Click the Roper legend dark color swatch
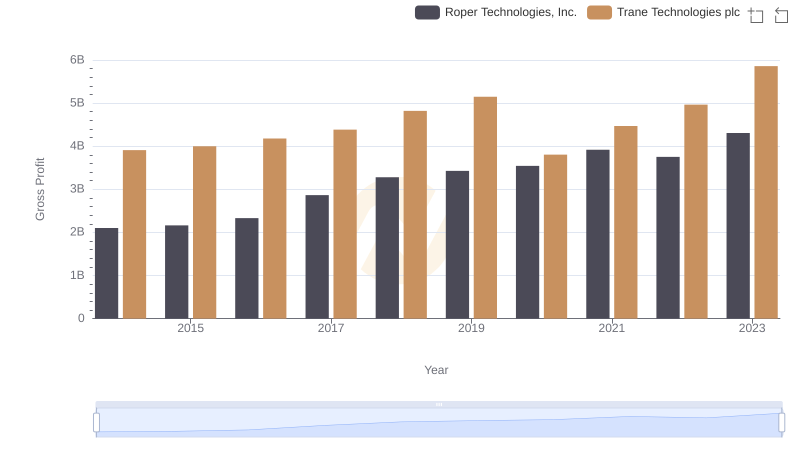Viewport: 800px width, 461px height. (428, 12)
